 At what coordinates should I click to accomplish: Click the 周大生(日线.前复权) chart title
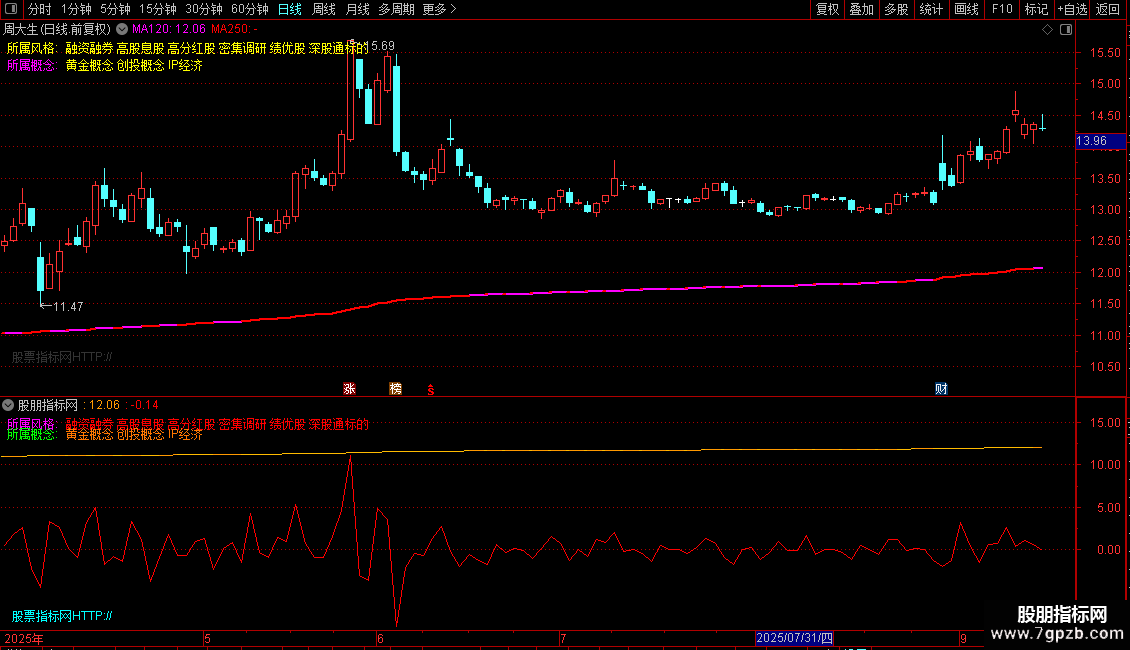point(57,30)
